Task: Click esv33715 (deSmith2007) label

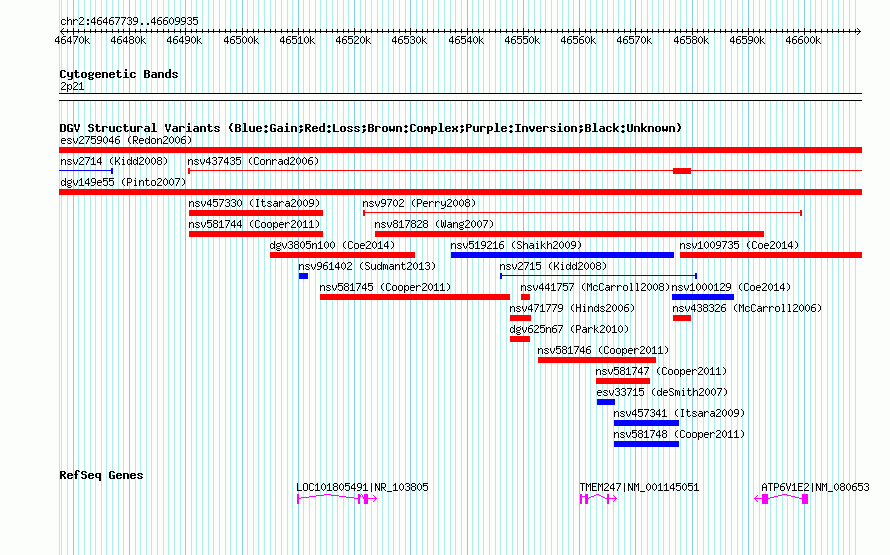Action: point(662,392)
